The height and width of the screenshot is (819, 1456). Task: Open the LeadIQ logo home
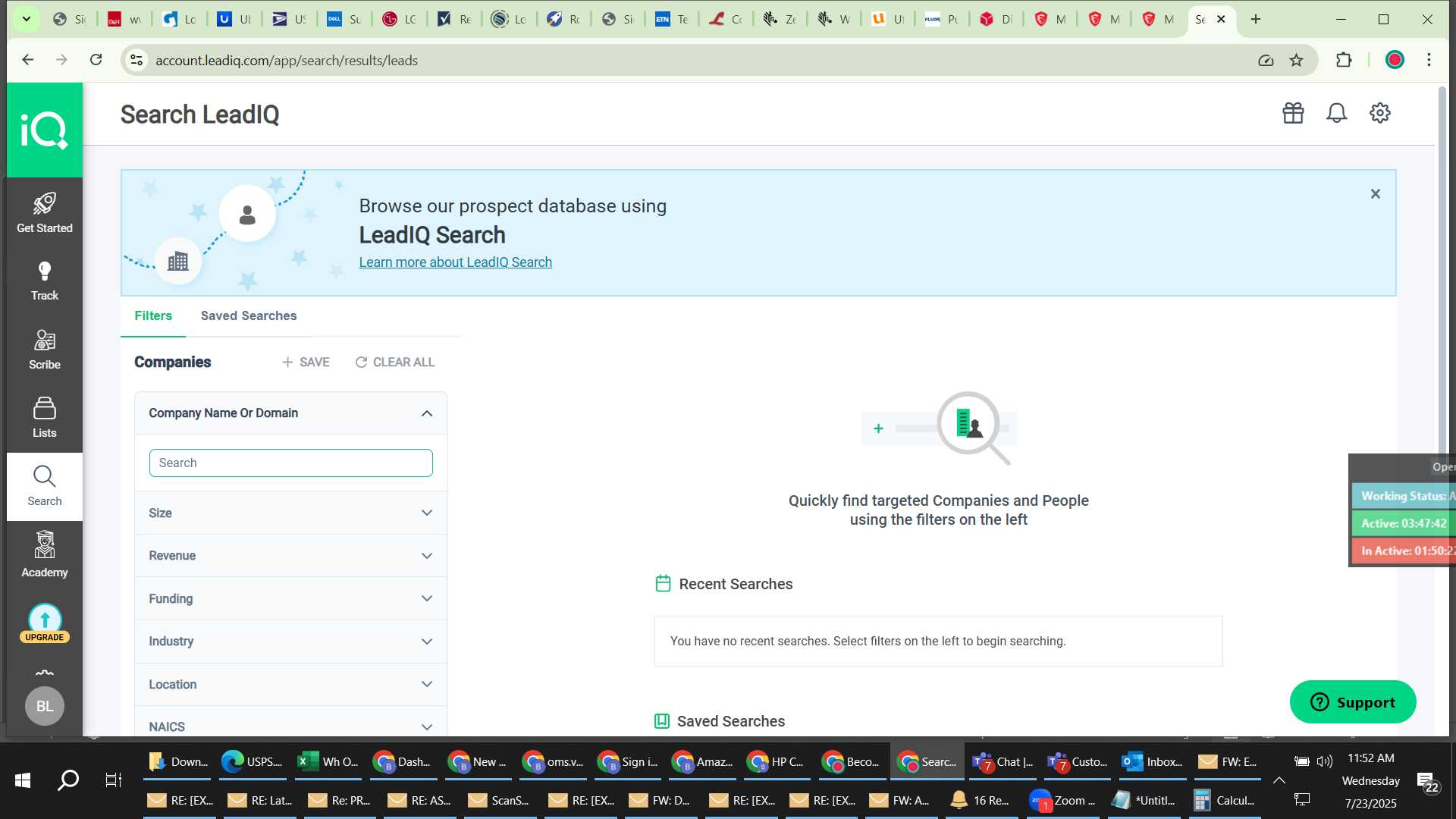(44, 130)
